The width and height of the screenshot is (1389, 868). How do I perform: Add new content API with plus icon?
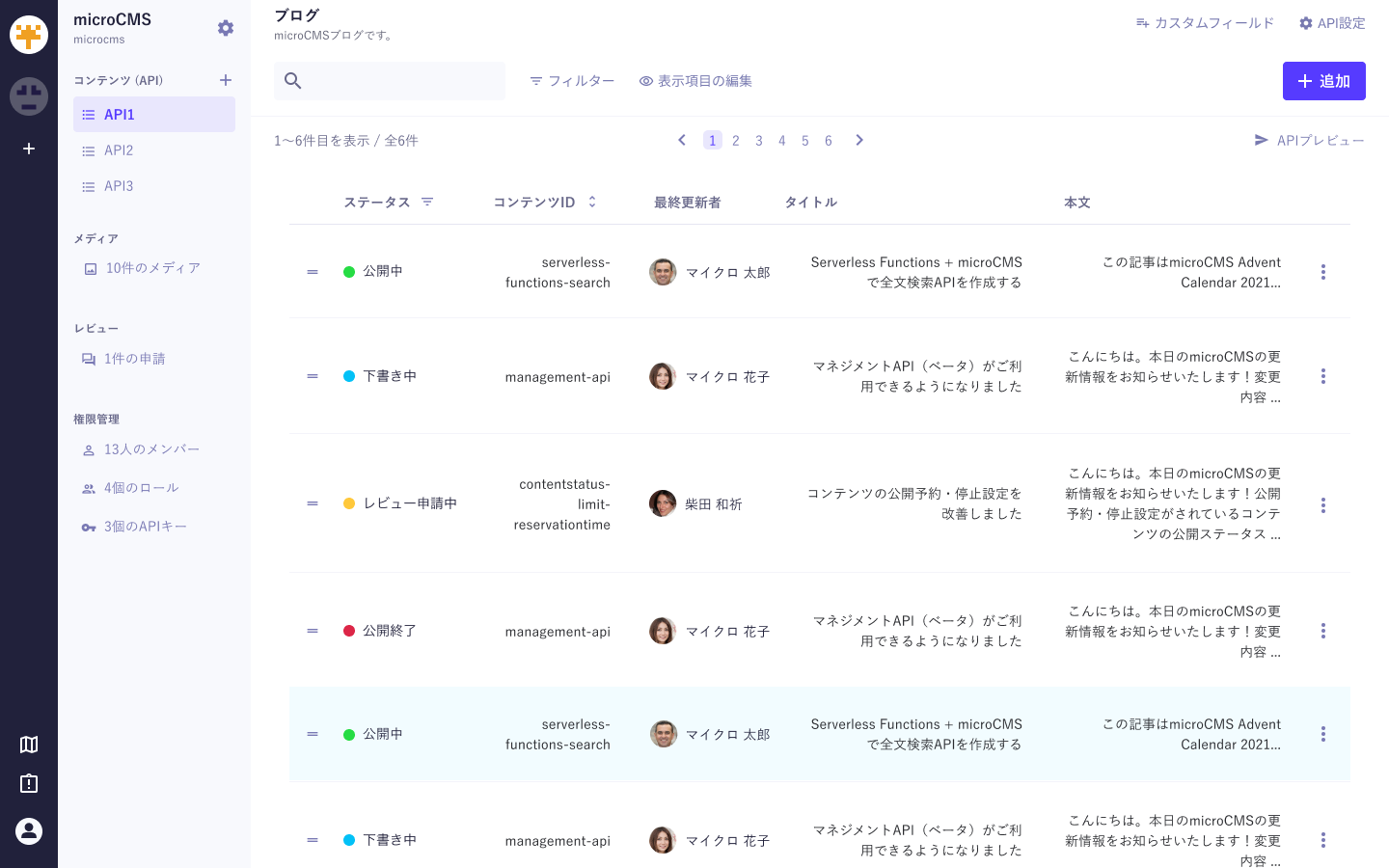coord(226,80)
